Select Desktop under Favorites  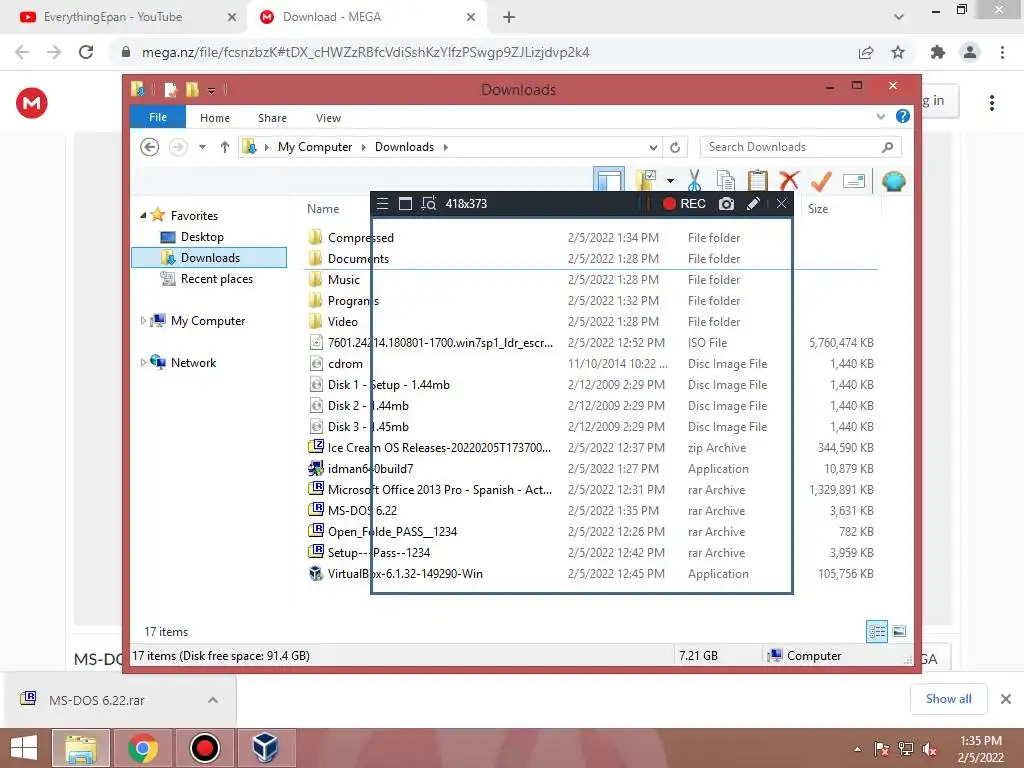click(202, 237)
